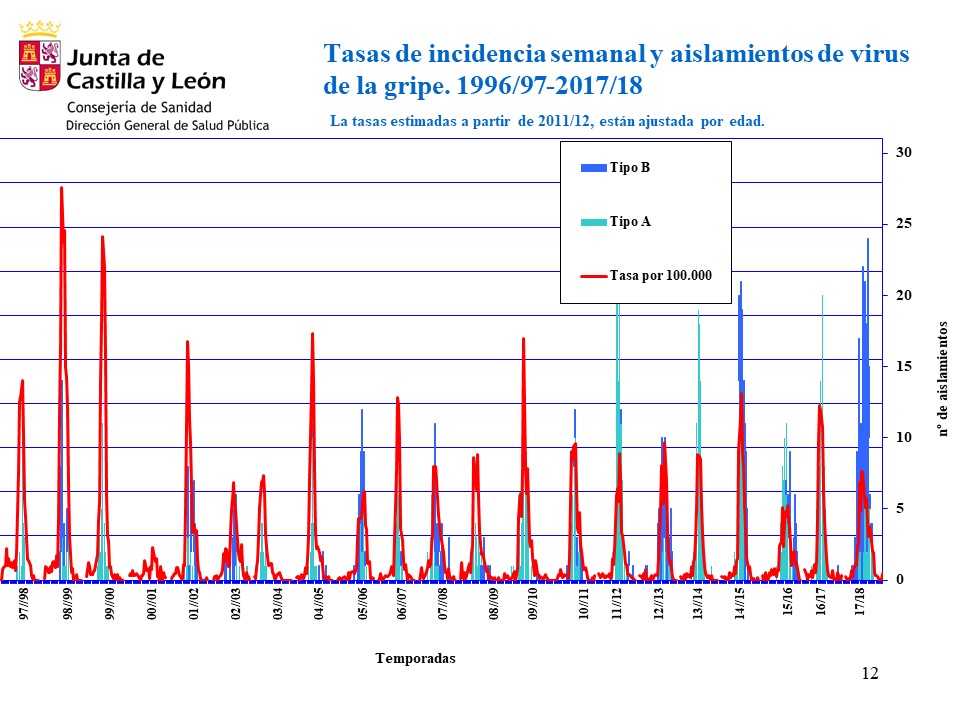This screenshot has height=720, width=960.
Task: Select the Tasa por 100.000 legend label
Action: point(661,275)
